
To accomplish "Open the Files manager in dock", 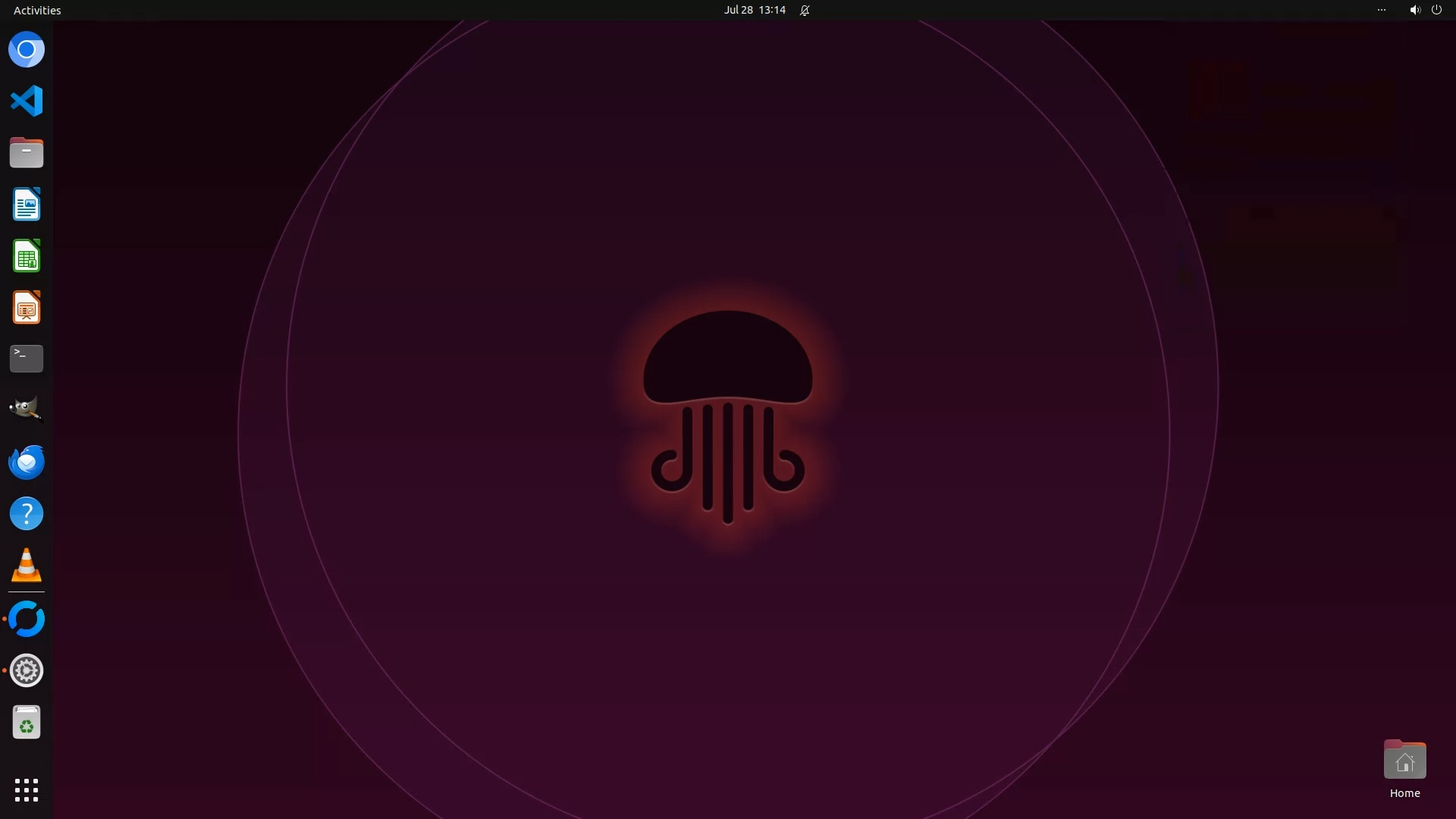I will point(27,152).
